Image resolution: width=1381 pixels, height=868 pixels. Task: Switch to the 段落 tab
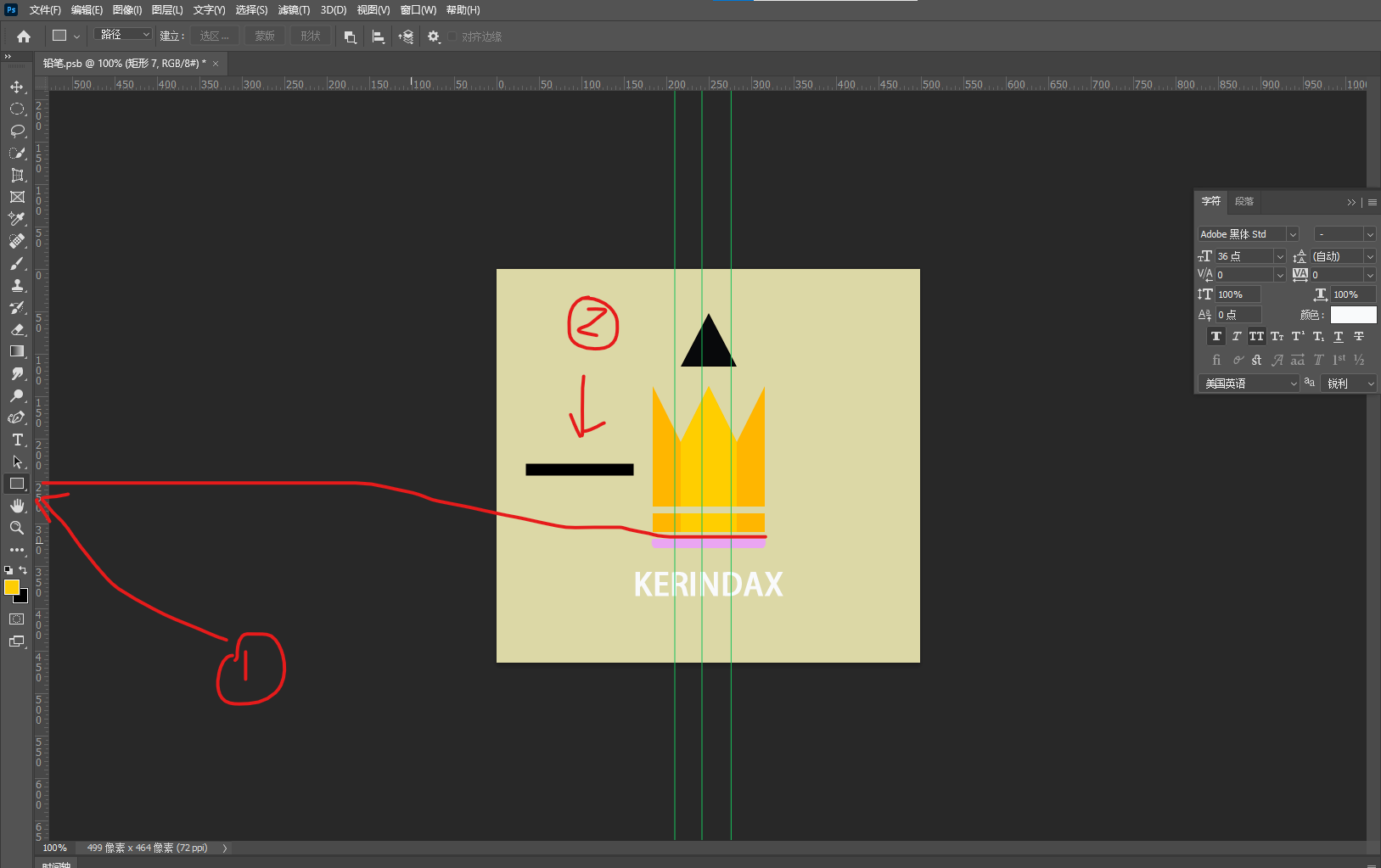pyautogui.click(x=1244, y=201)
